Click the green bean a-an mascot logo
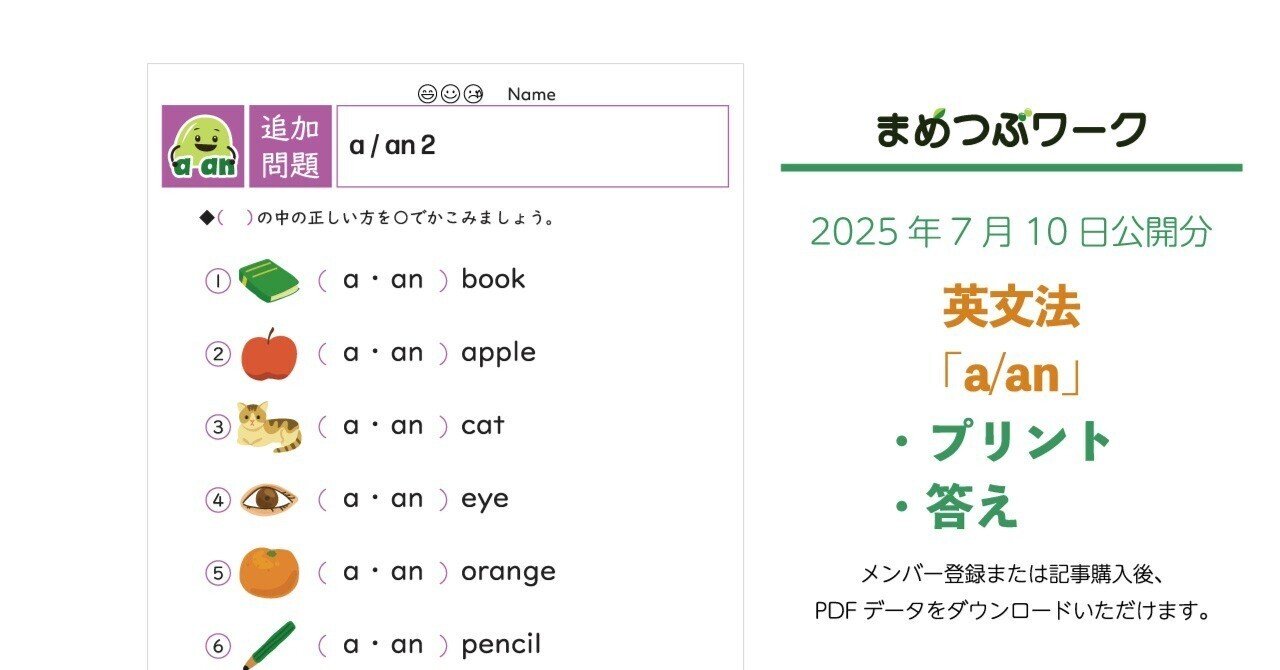 [x=203, y=146]
